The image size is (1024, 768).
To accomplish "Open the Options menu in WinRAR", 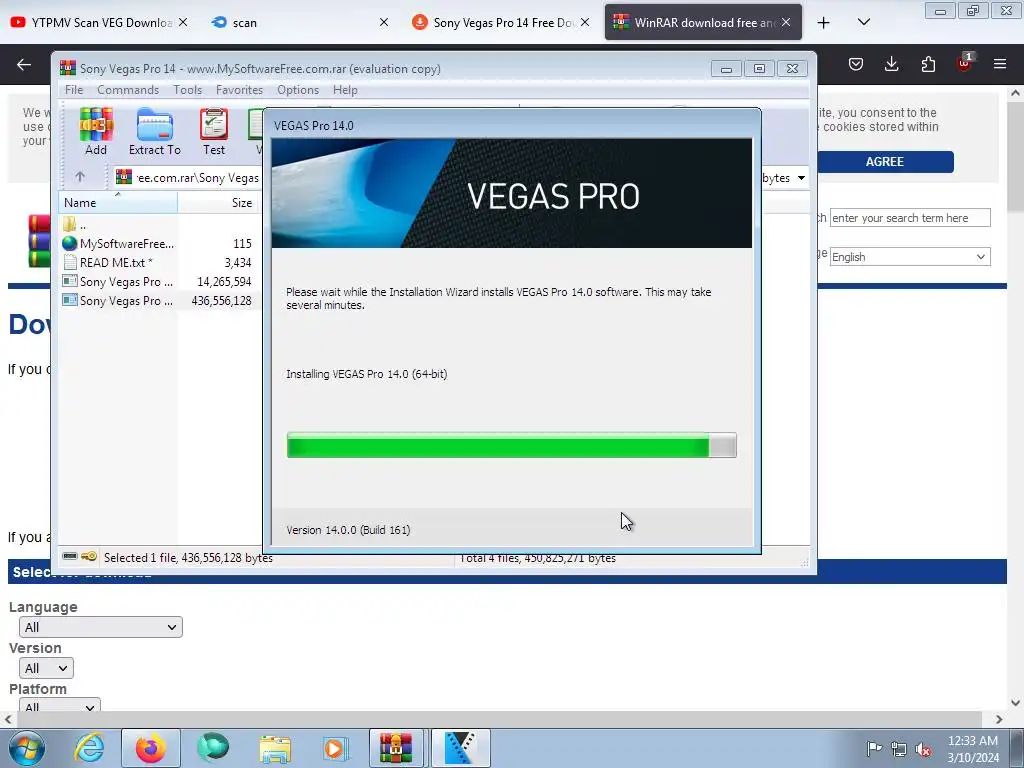I will 298,90.
